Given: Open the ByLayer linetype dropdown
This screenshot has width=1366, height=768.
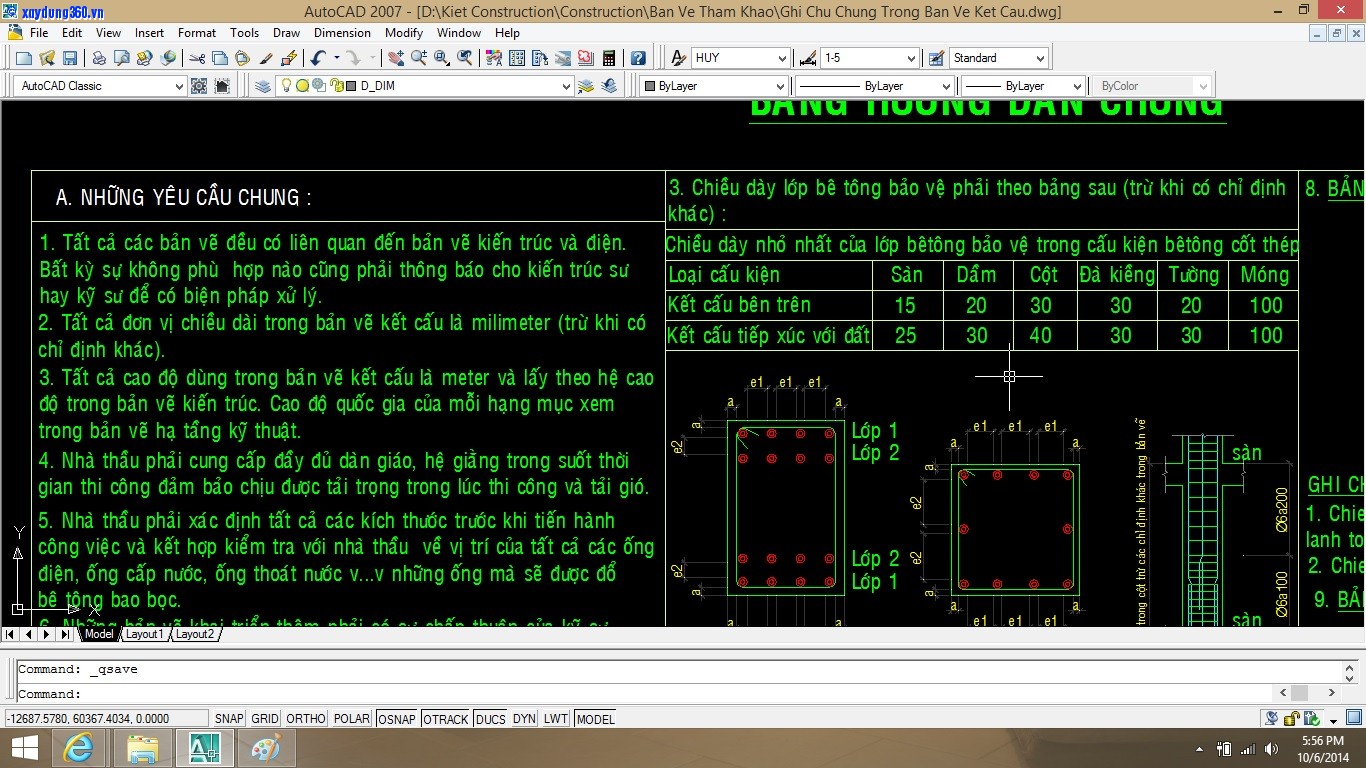Looking at the screenshot, I should click(x=945, y=86).
